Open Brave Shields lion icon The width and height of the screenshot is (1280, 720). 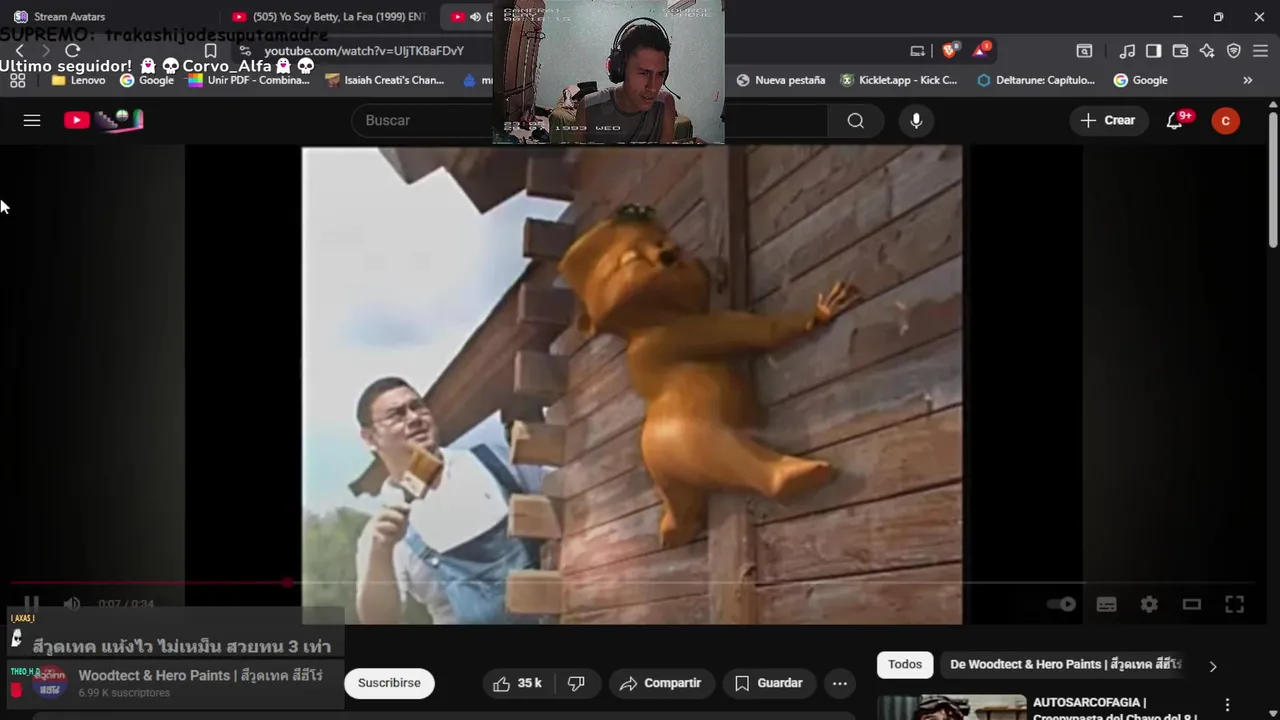pyautogui.click(x=949, y=50)
